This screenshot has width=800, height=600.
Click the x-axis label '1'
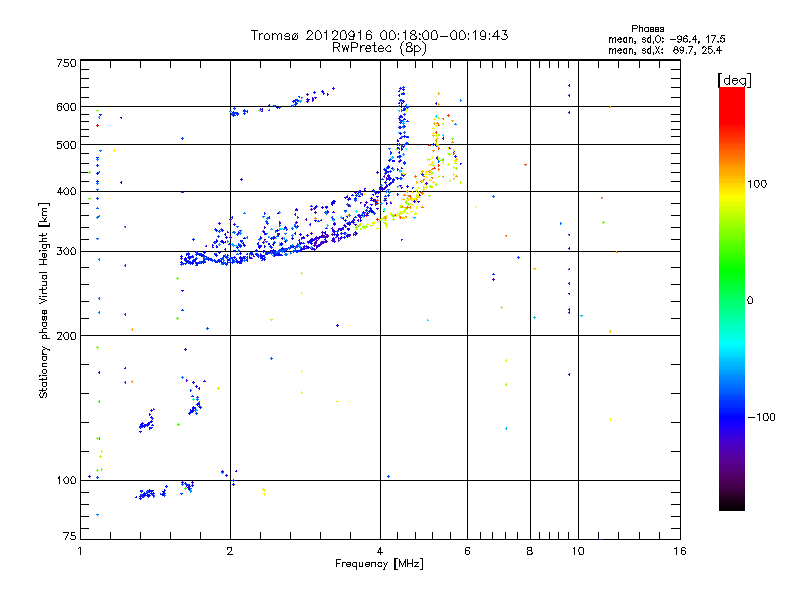point(80,551)
